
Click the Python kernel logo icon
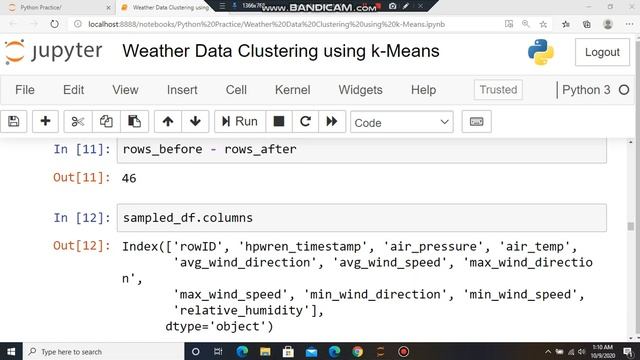pyautogui.click(x=541, y=52)
